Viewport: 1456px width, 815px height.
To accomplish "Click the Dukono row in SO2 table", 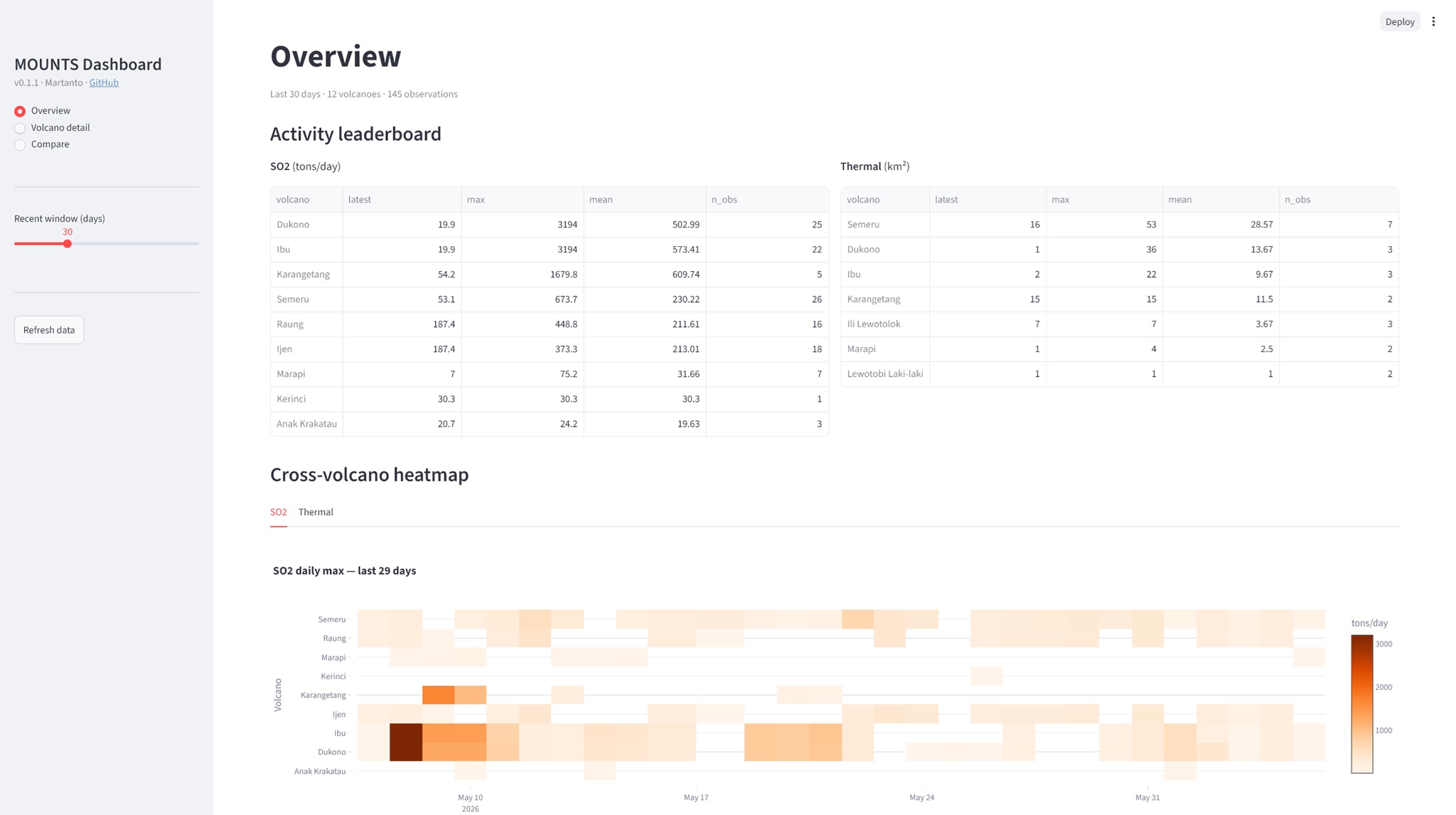I will point(549,225).
